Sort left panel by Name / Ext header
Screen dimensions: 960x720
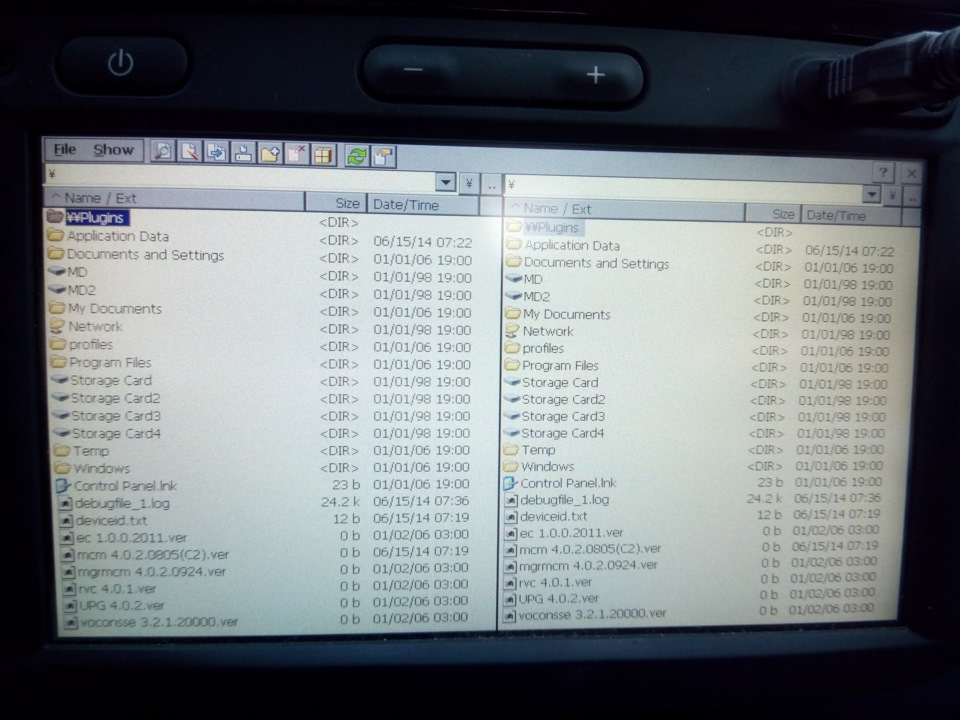pyautogui.click(x=174, y=199)
